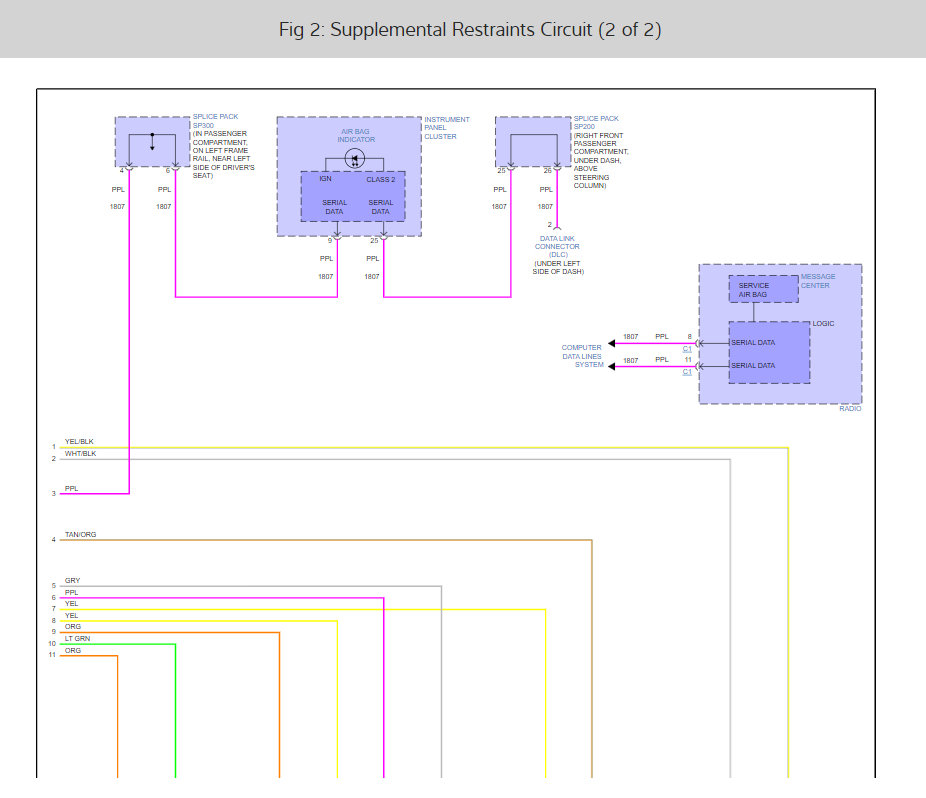Image resolution: width=926 pixels, height=798 pixels.
Task: Click the 'SPLICE PACK SP300' label
Action: click(x=216, y=121)
